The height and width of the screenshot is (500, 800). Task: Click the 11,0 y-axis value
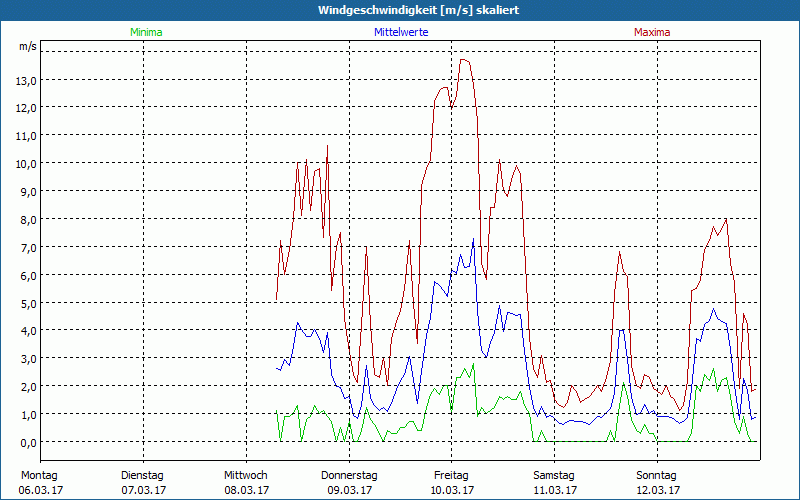[x=28, y=136]
